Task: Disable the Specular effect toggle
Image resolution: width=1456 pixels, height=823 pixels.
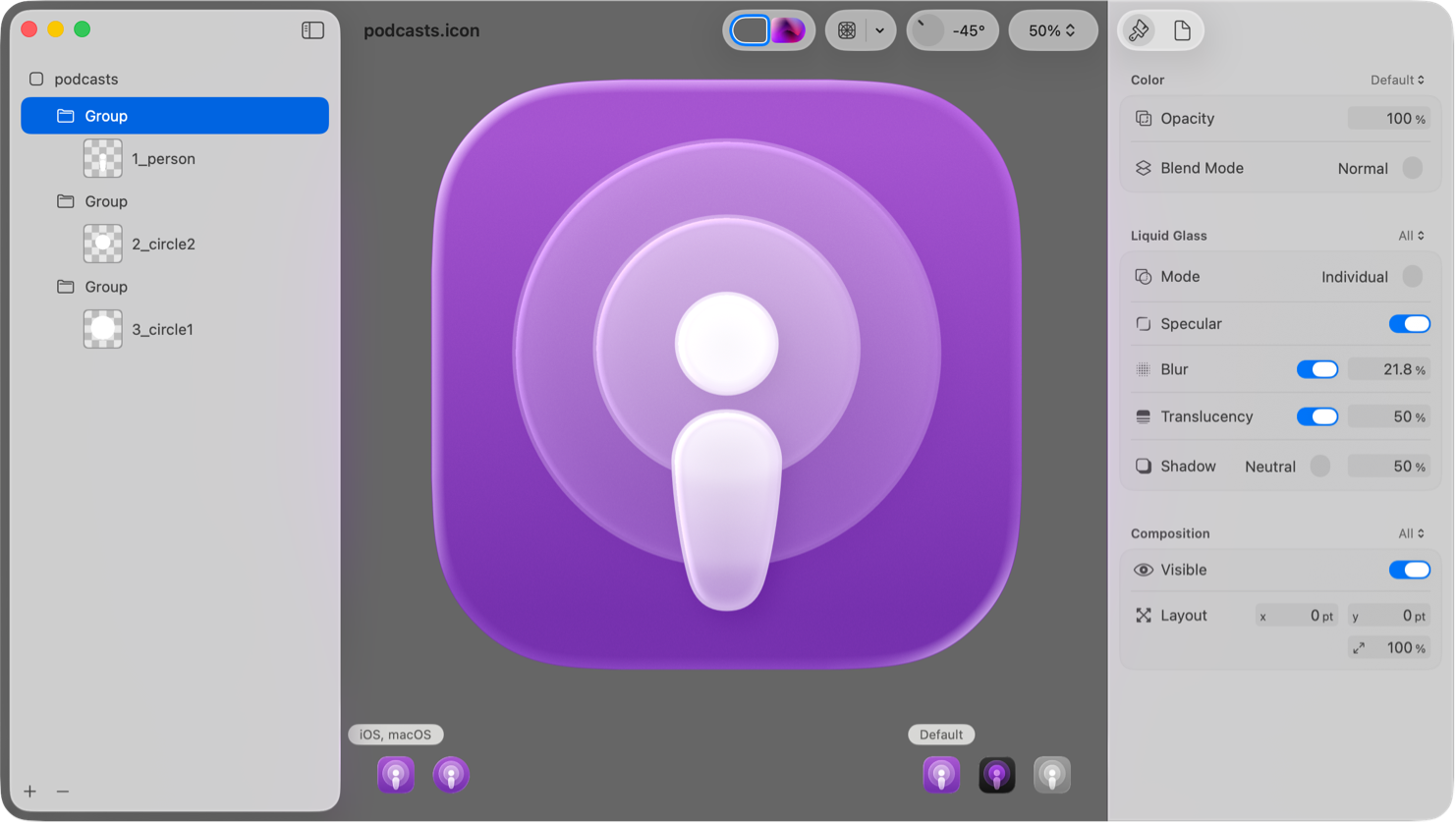Action: click(1410, 323)
